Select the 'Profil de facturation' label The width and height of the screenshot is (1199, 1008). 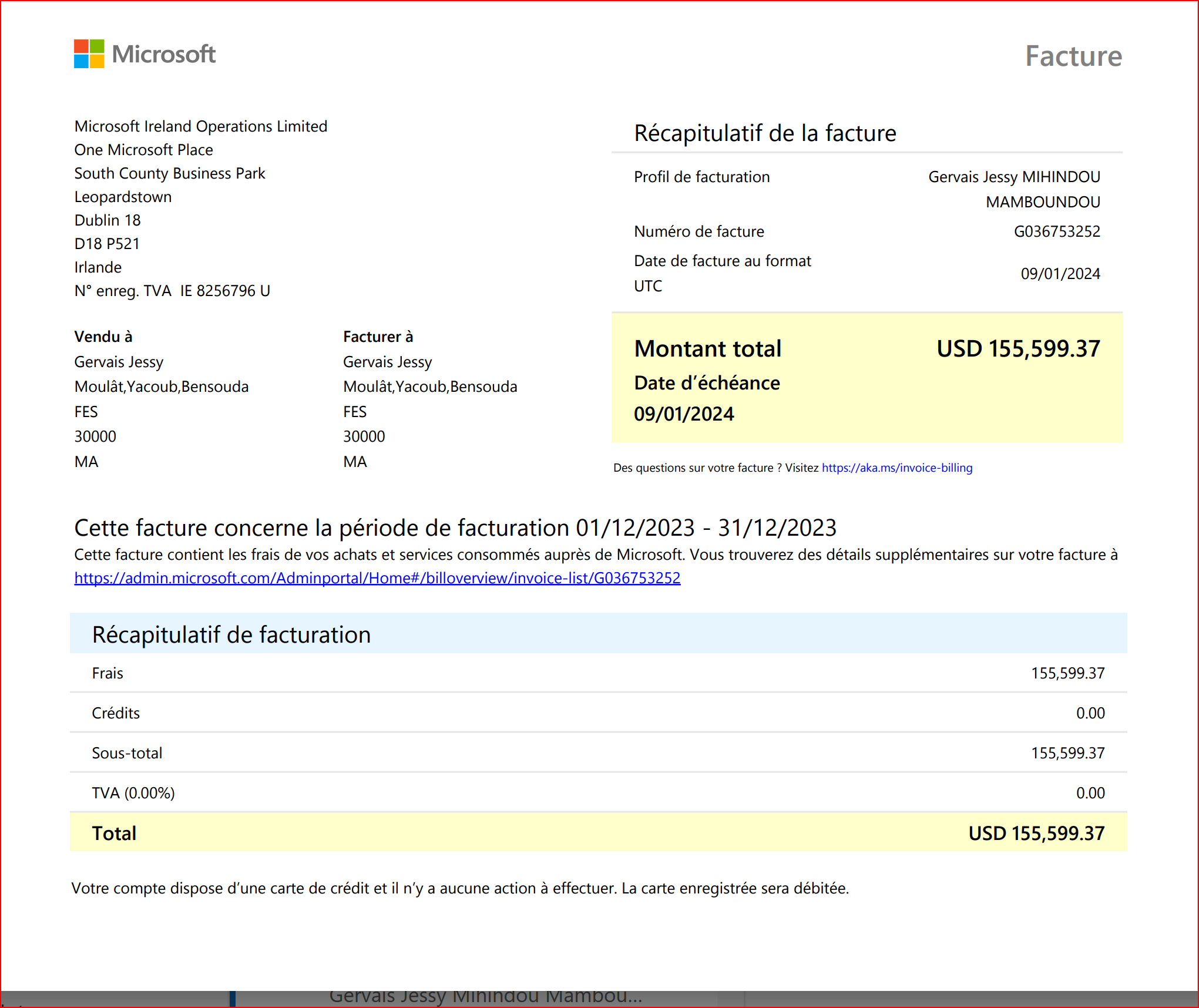tap(702, 177)
